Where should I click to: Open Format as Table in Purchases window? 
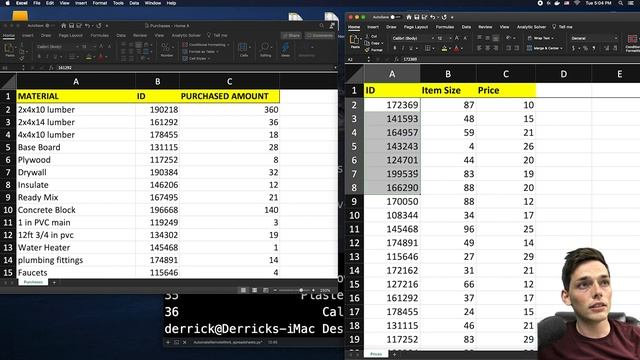pos(200,51)
